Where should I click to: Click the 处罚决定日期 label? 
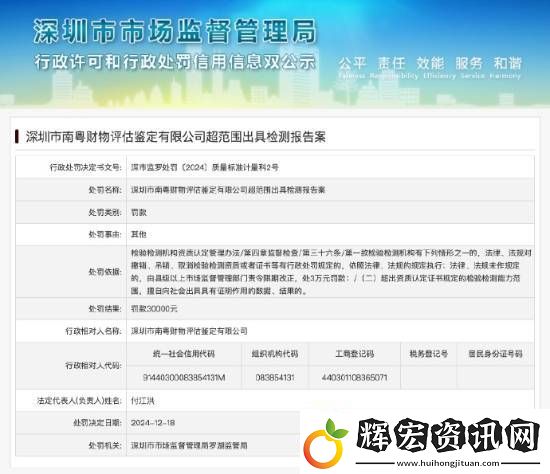click(97, 423)
